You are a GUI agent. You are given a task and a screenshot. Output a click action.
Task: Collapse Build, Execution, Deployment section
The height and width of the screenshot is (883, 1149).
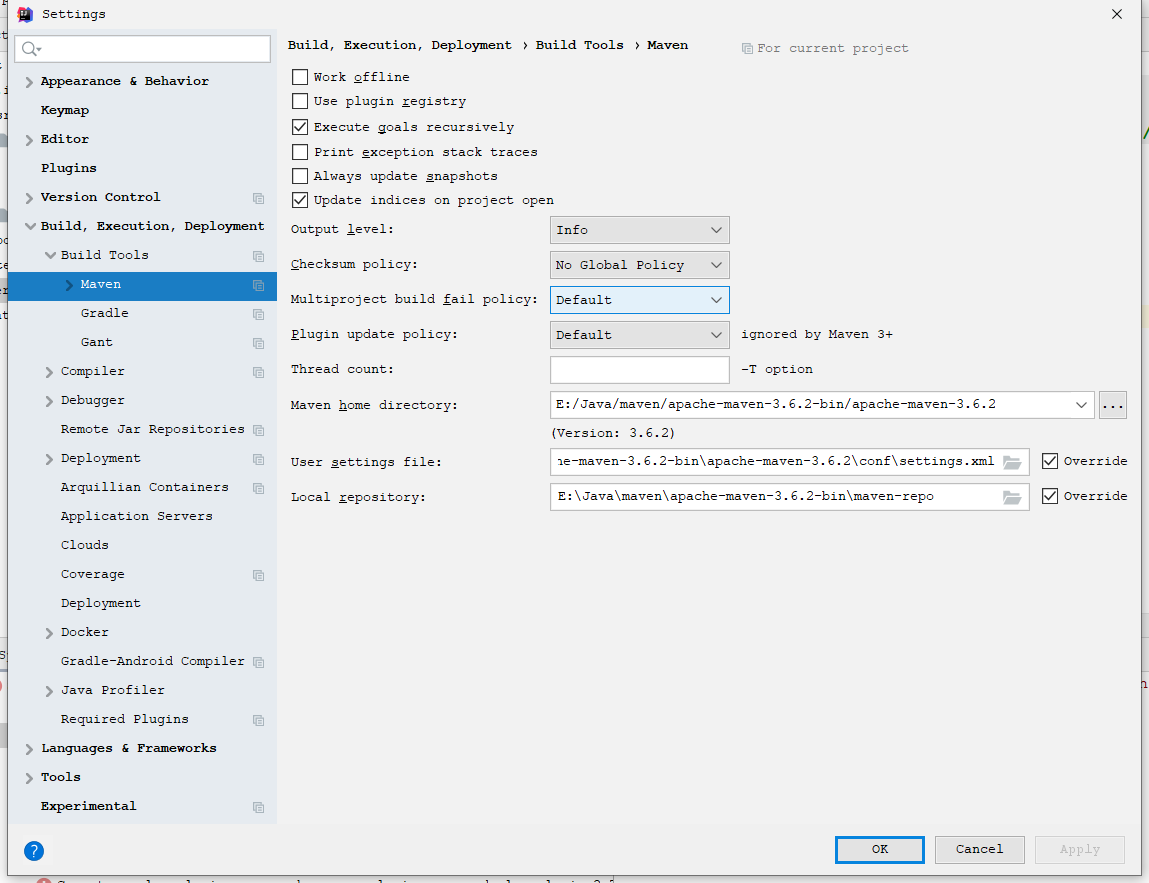click(x=30, y=226)
